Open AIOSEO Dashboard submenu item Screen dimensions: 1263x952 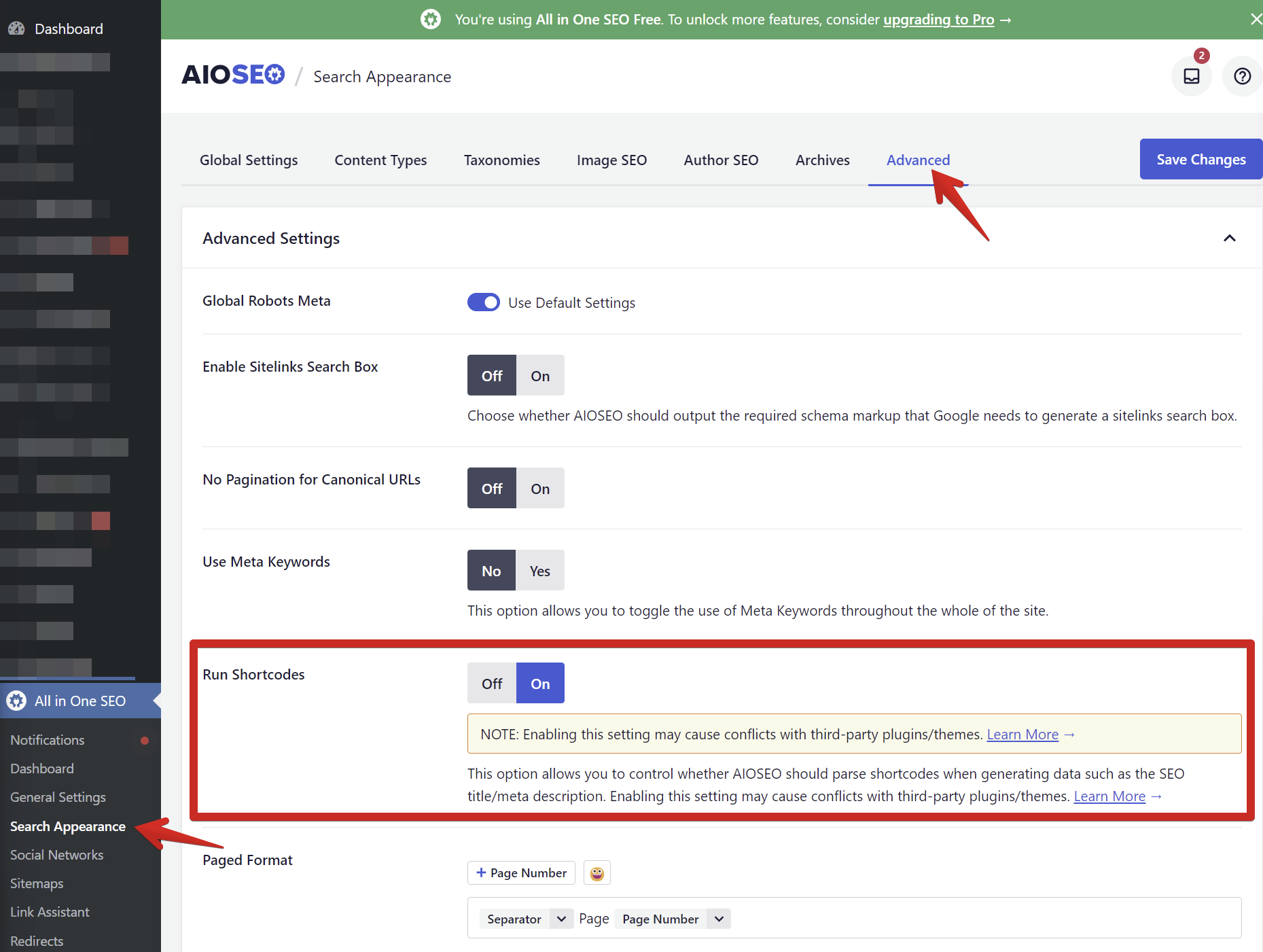(41, 769)
